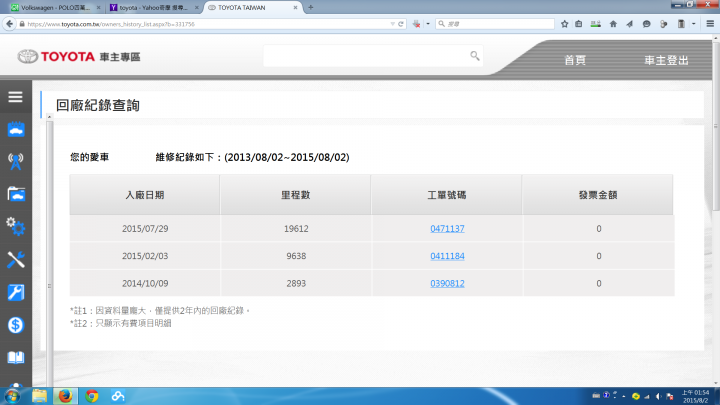Switch to toyota Yahoo search tab
720x405 pixels.
pyautogui.click(x=153, y=7)
